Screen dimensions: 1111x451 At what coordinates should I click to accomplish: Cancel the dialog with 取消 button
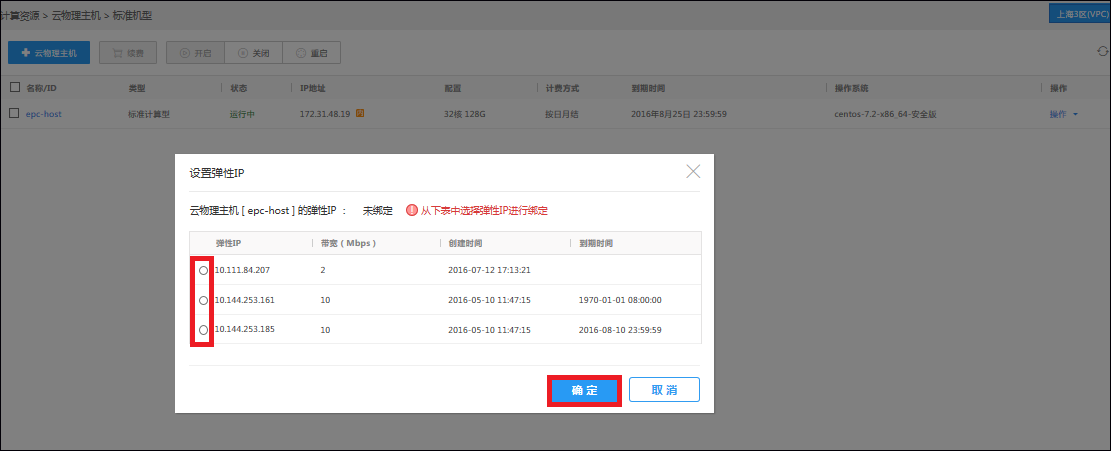click(x=664, y=390)
